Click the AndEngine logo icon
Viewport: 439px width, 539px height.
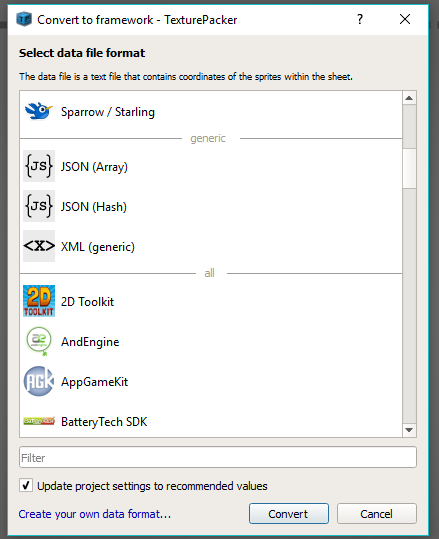point(39,341)
